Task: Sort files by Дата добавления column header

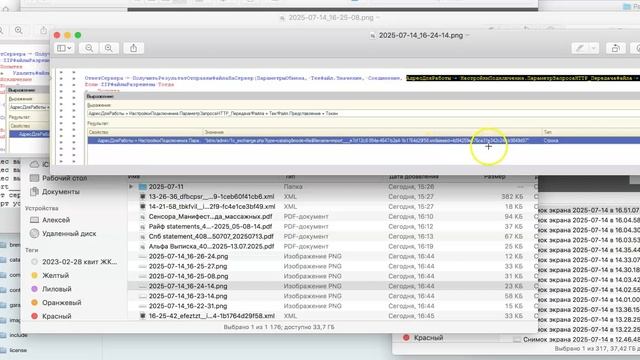Action: (413, 177)
